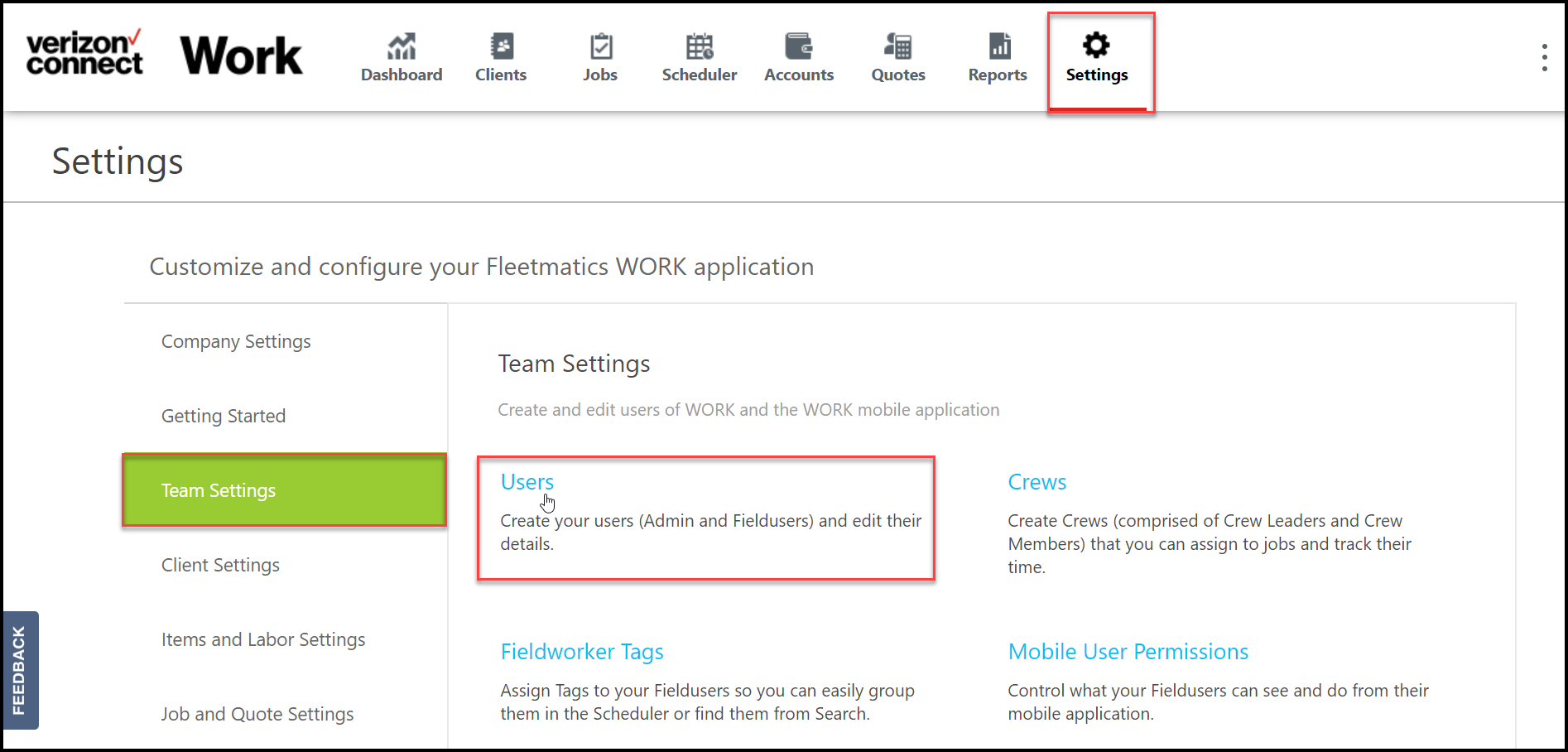
Task: Open Client Settings in the sidebar
Action: pos(220,565)
